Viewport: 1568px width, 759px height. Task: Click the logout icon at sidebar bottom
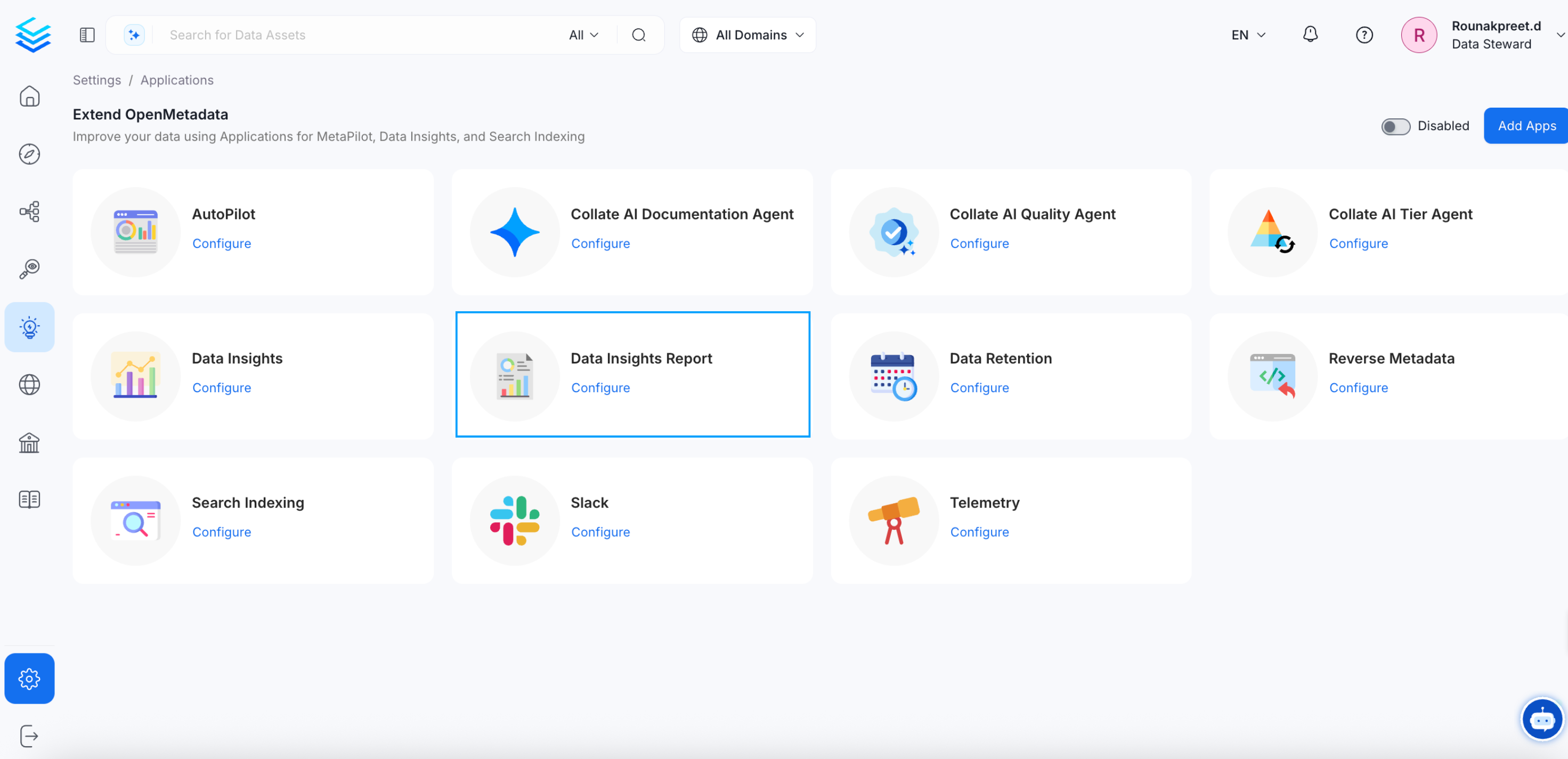tap(29, 735)
